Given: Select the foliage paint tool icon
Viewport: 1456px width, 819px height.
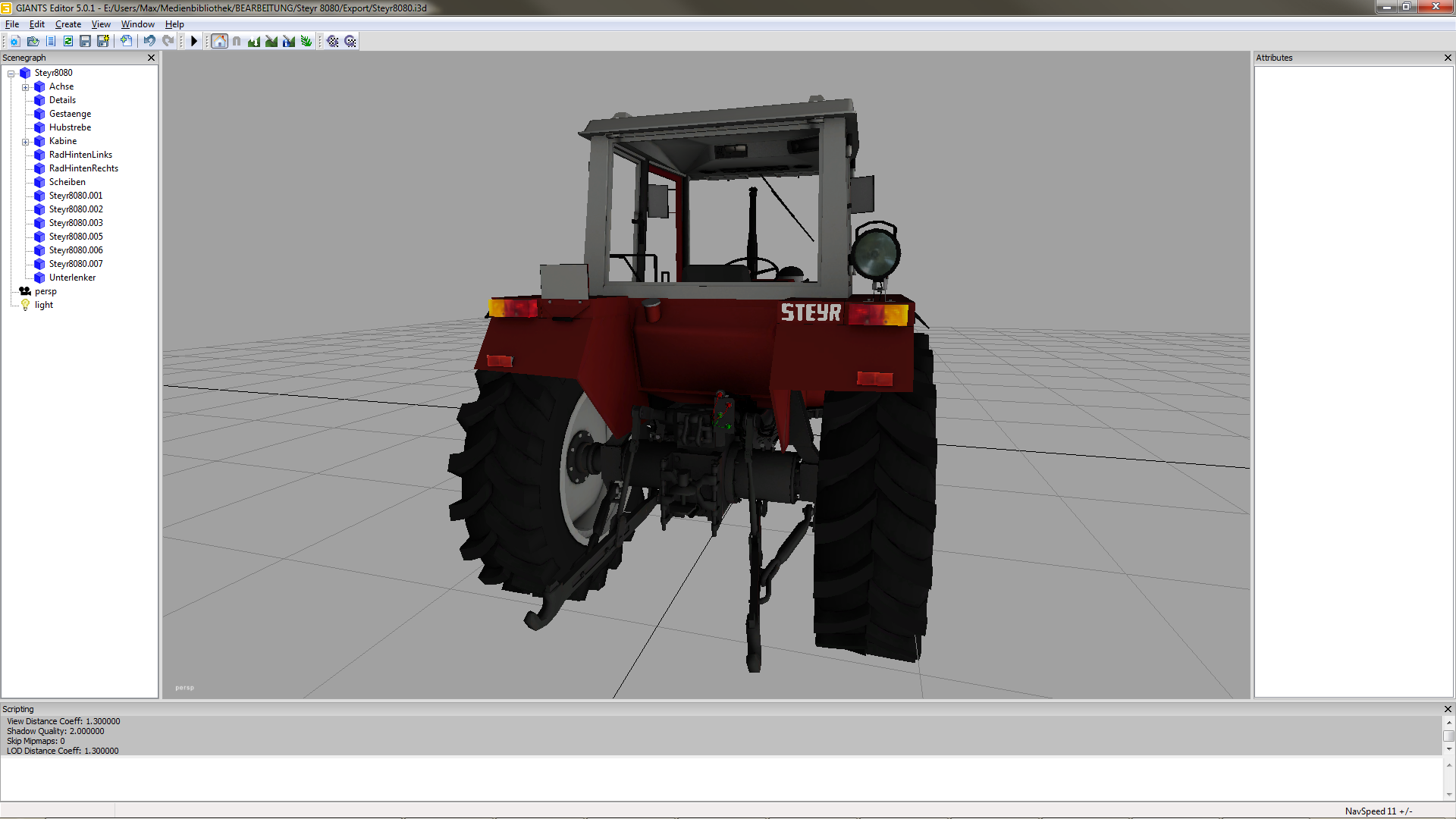Looking at the screenshot, I should click(x=306, y=41).
